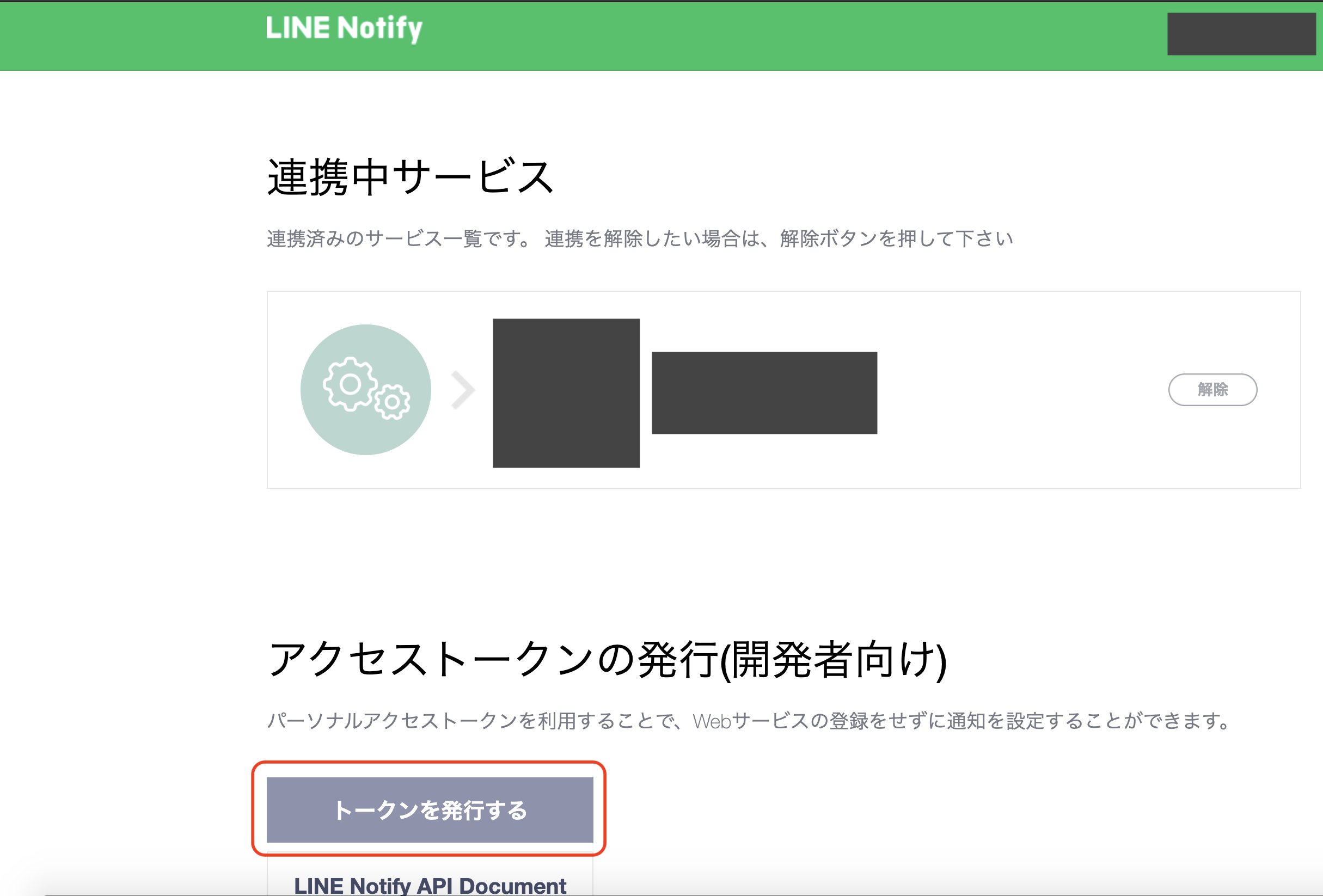Click the 連携中サービス heading

click(411, 177)
